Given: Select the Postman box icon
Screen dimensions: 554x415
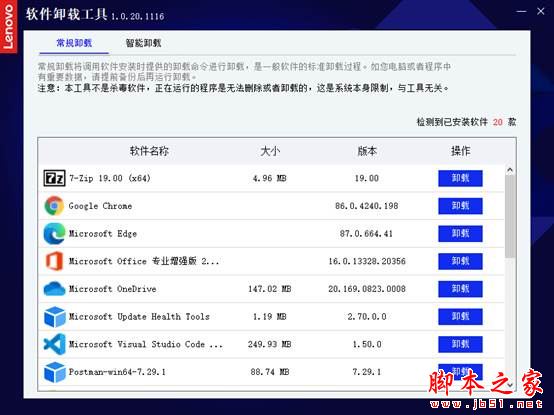Looking at the screenshot, I should coord(54,372).
